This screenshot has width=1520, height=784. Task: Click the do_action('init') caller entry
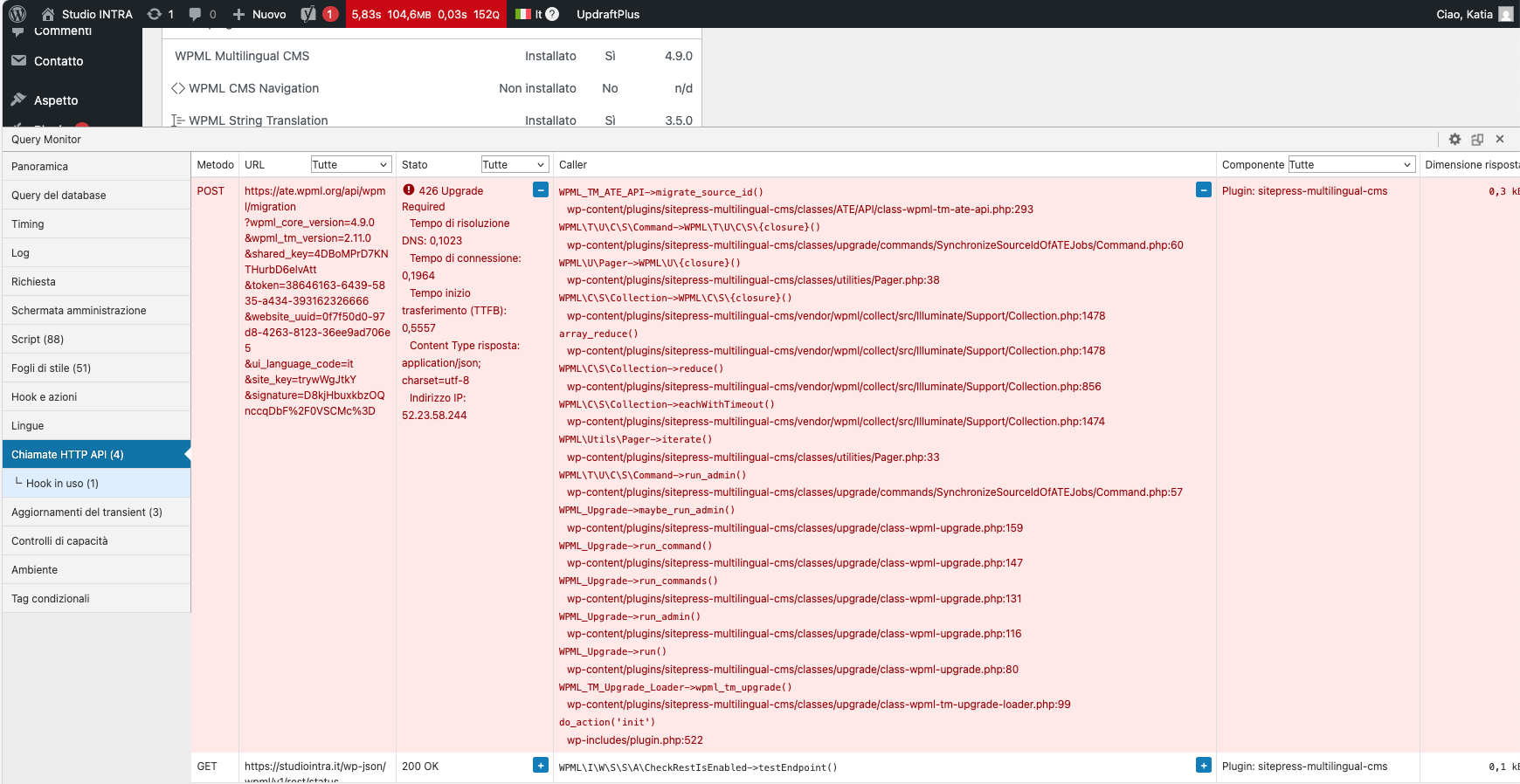[606, 722]
